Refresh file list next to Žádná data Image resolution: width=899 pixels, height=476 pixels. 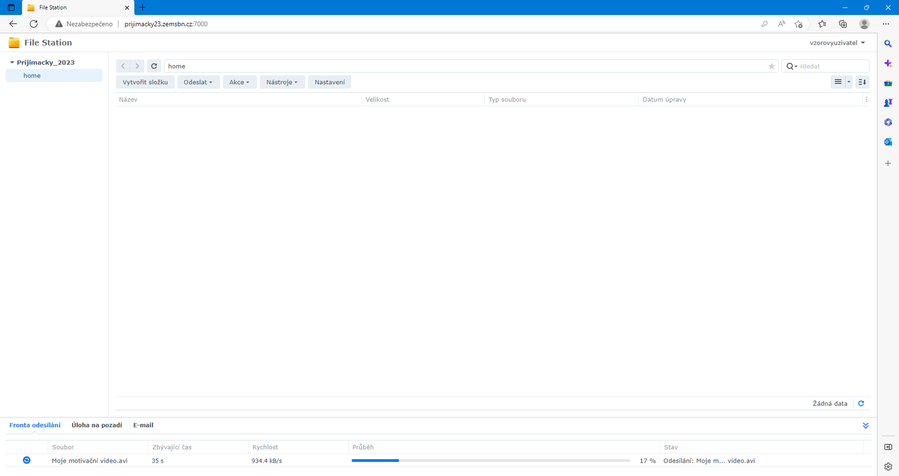click(861, 404)
